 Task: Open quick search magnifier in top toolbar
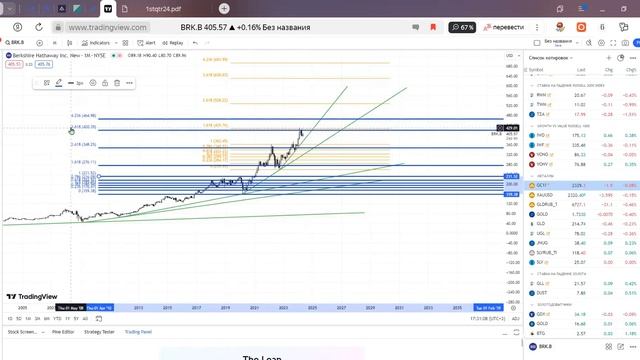[589, 43]
